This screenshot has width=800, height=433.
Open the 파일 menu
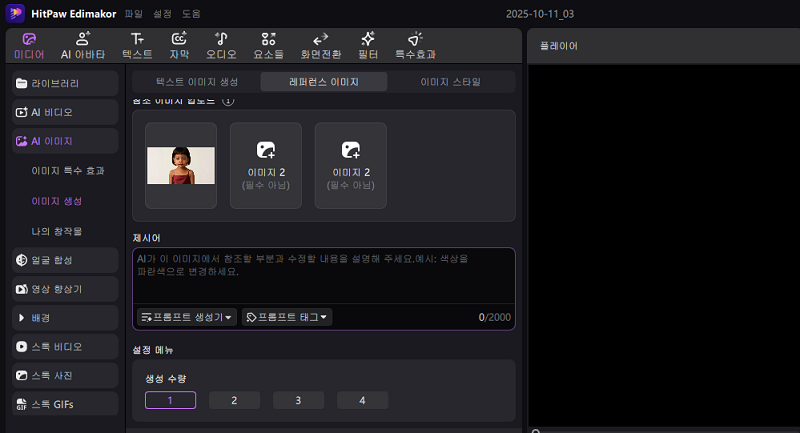(x=134, y=15)
